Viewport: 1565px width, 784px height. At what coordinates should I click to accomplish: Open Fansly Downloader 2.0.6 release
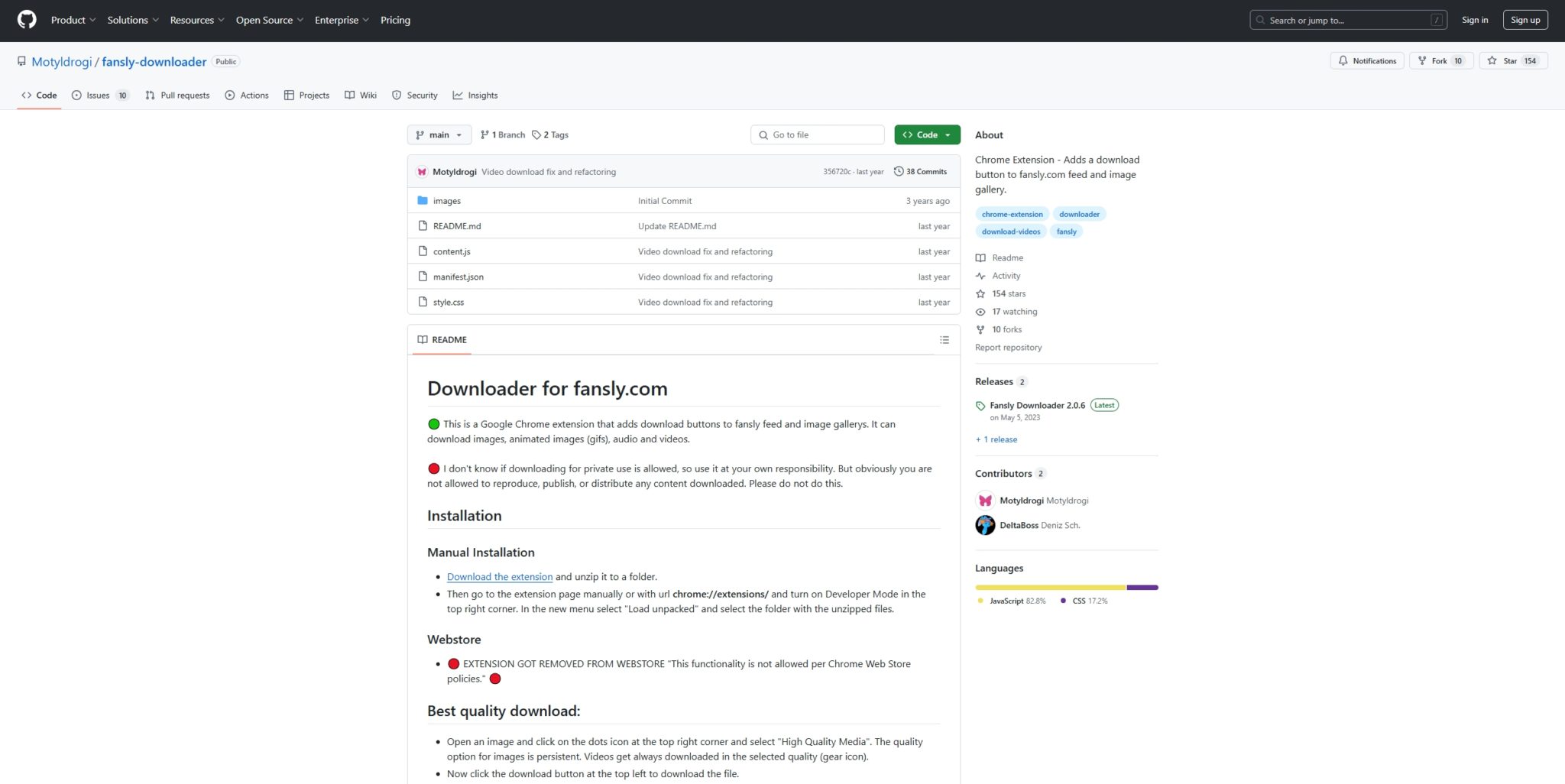click(1037, 405)
